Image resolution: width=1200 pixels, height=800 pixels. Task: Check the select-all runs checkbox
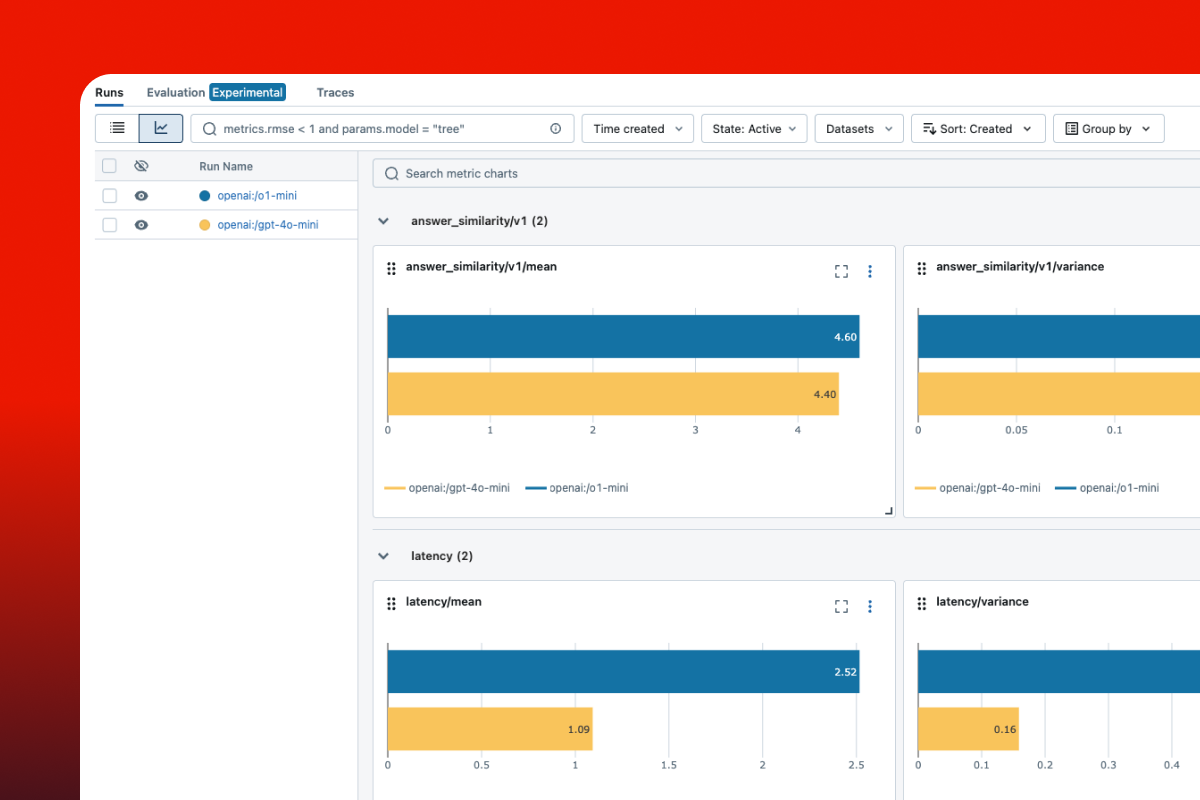pos(109,165)
